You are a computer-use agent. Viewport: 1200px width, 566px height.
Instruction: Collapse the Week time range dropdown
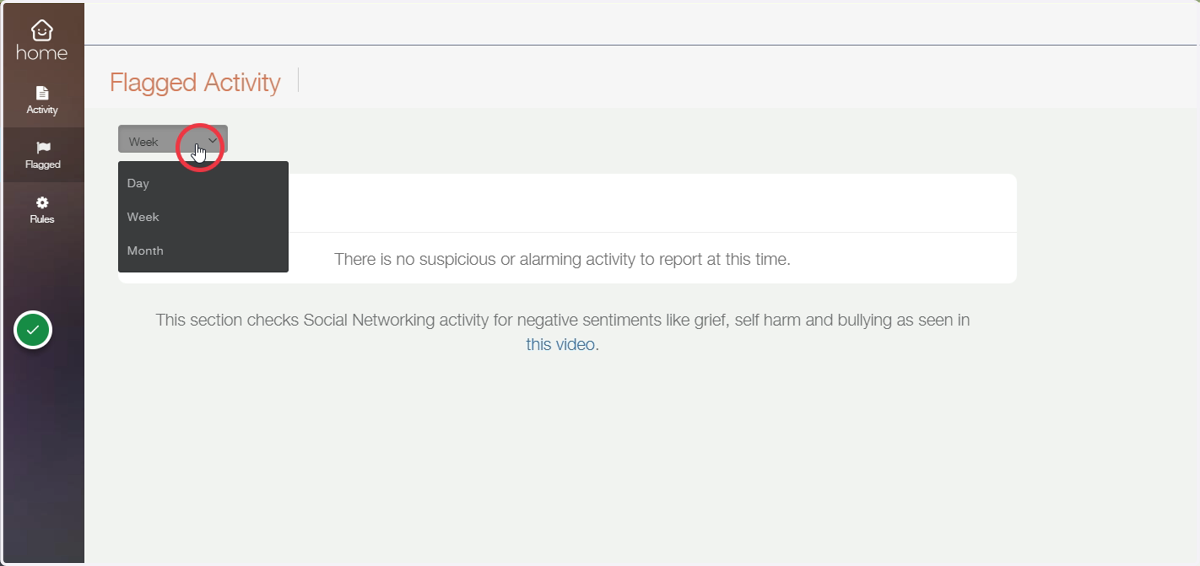click(173, 141)
